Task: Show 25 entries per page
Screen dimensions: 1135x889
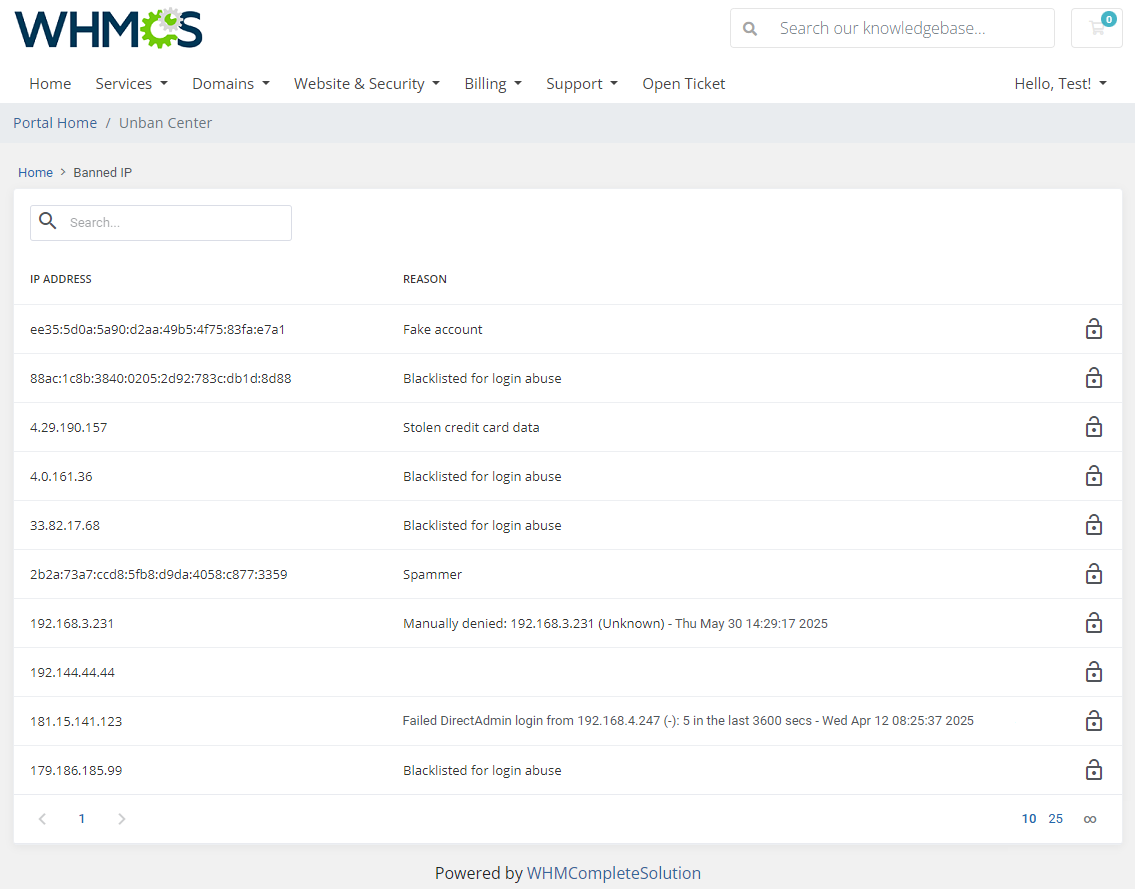Action: coord(1056,818)
